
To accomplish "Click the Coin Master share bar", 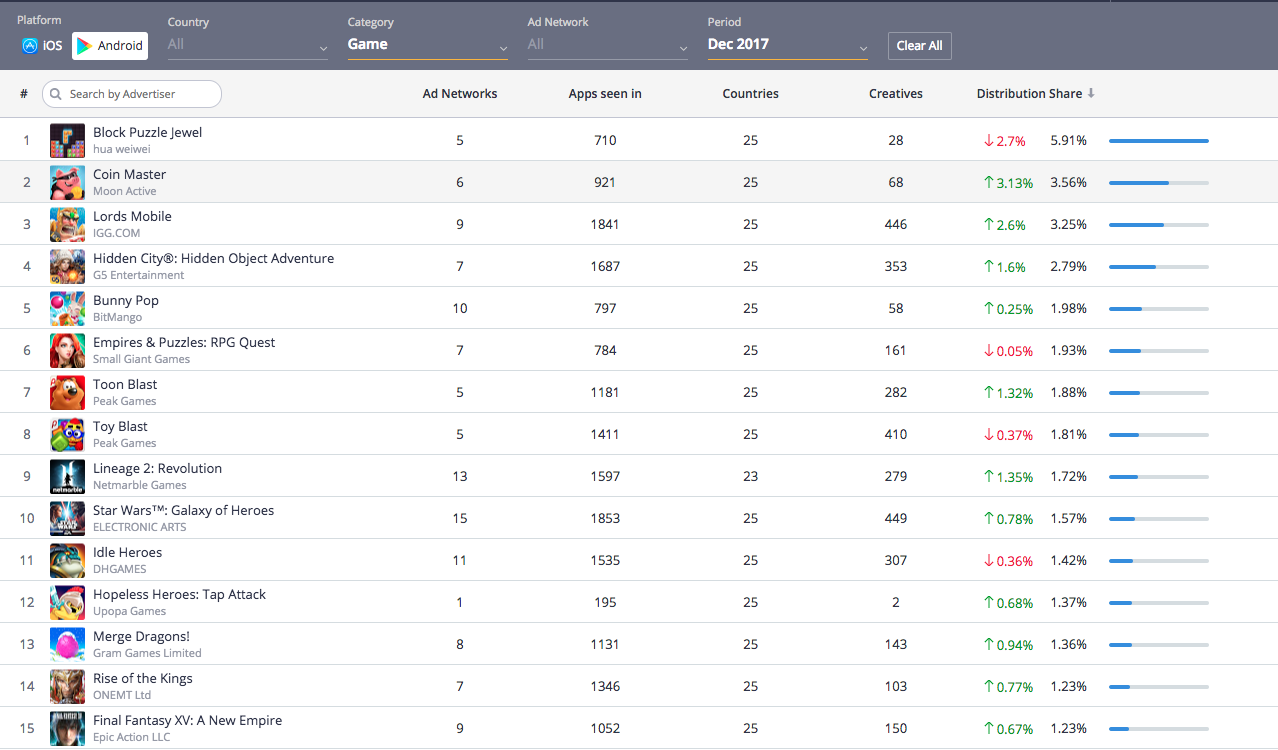I will coord(1159,183).
